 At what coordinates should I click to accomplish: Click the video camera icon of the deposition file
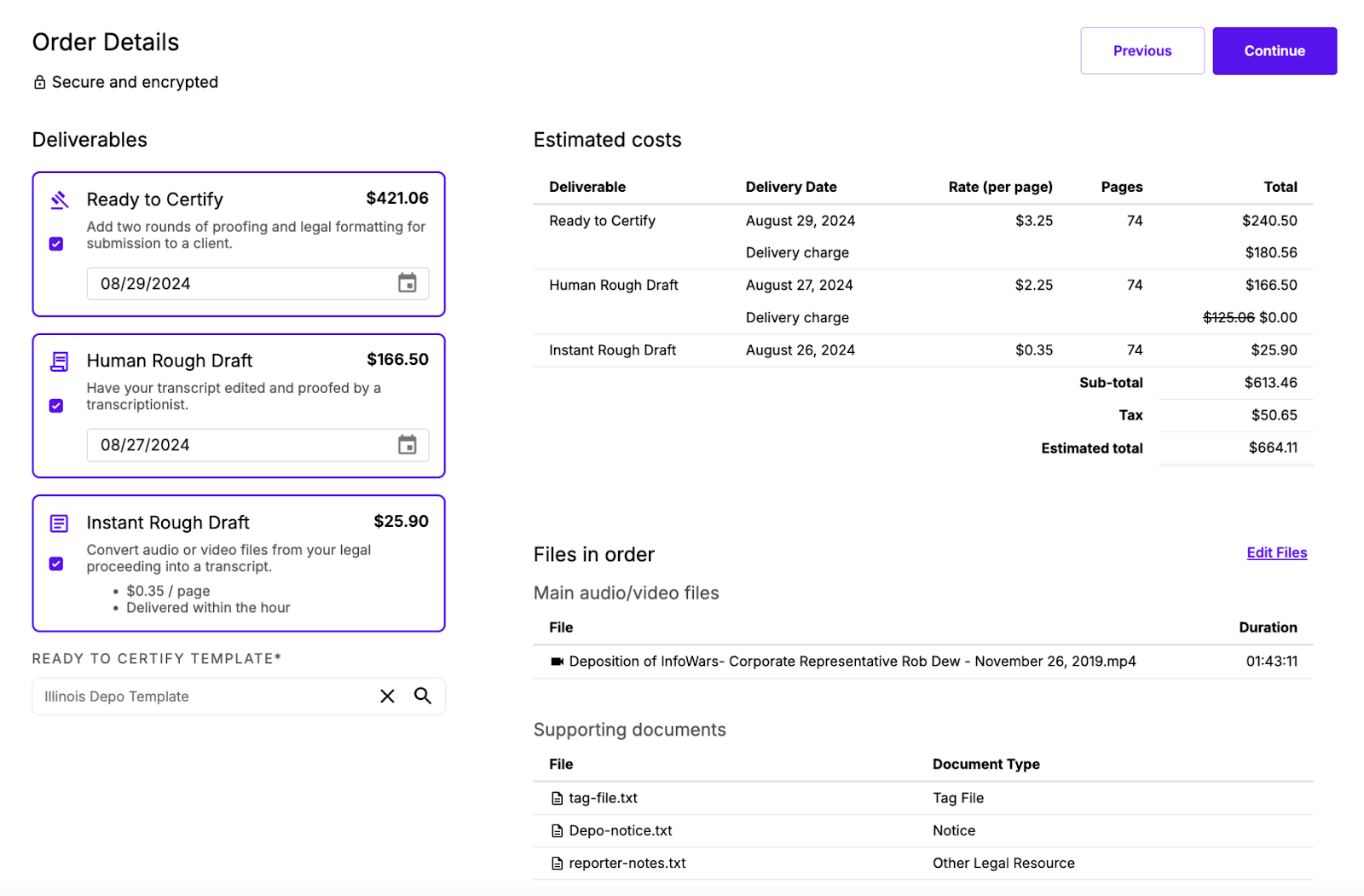point(558,662)
